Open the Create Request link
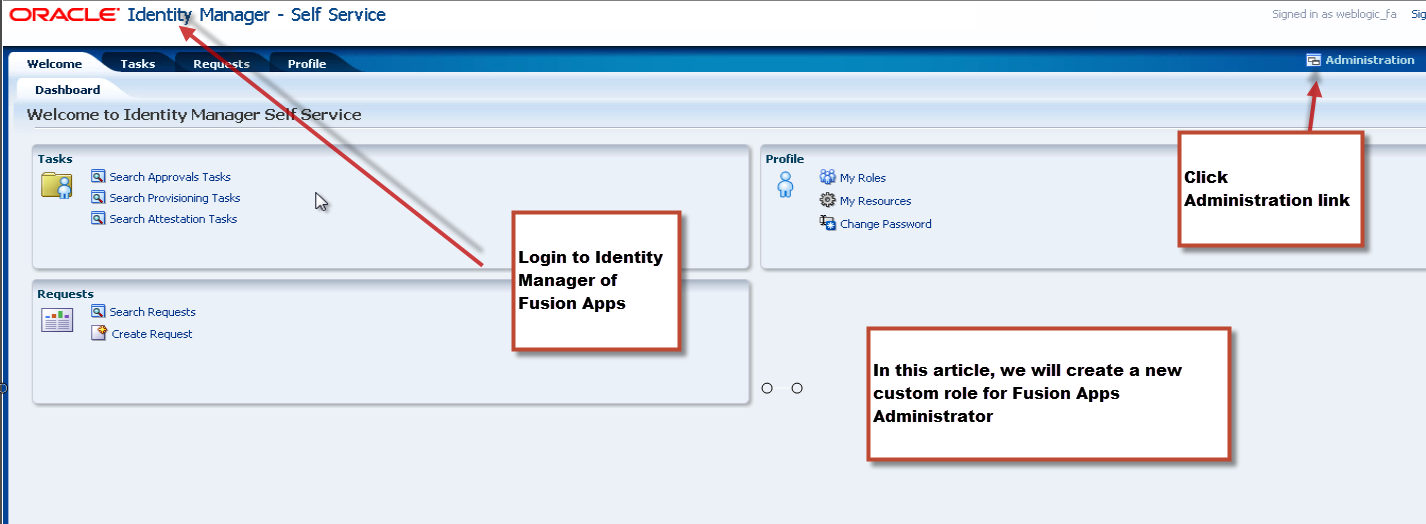This screenshot has height=524, width=1426. tap(152, 334)
